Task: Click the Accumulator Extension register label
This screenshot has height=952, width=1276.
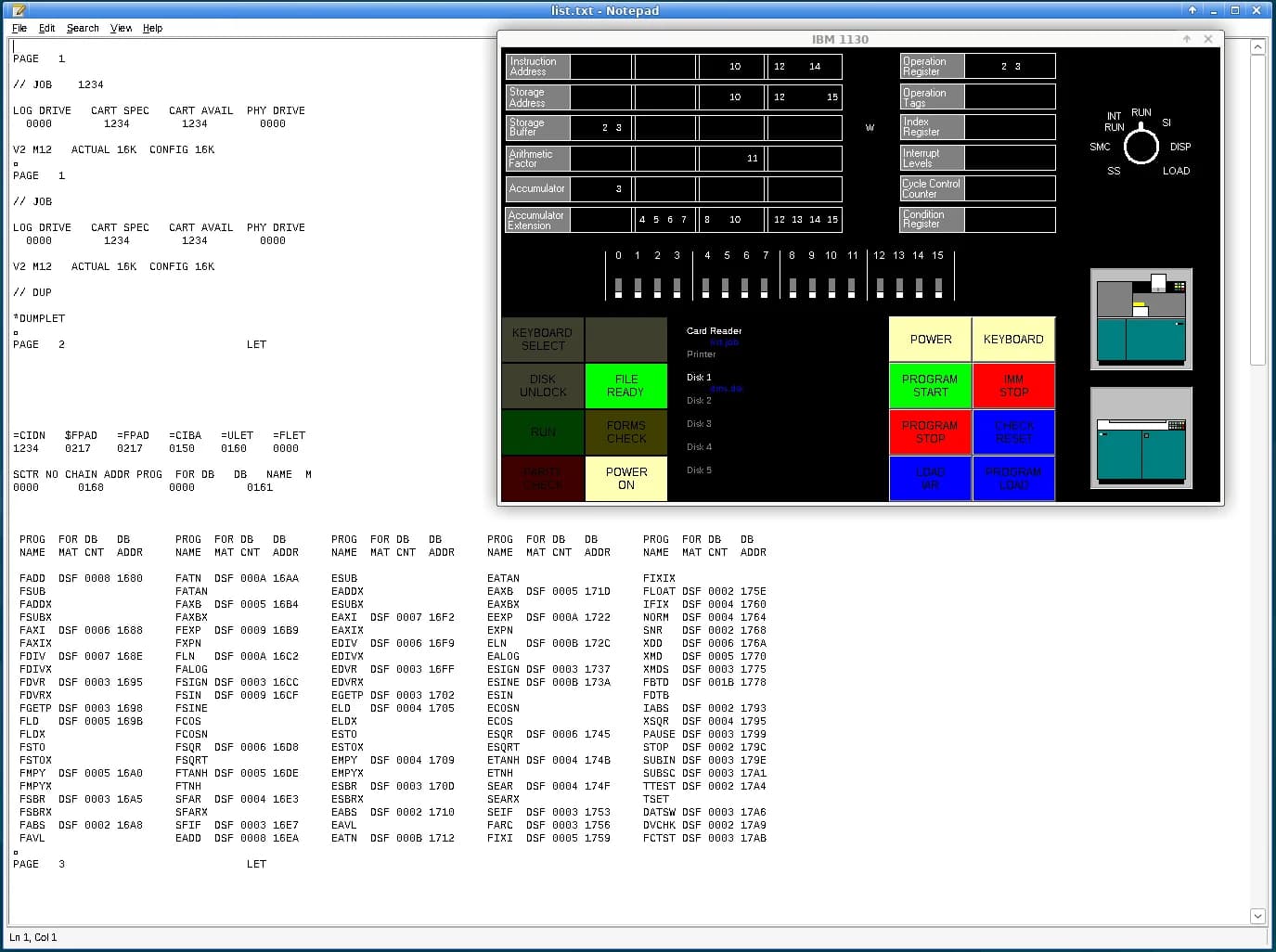Action: pyautogui.click(x=537, y=220)
